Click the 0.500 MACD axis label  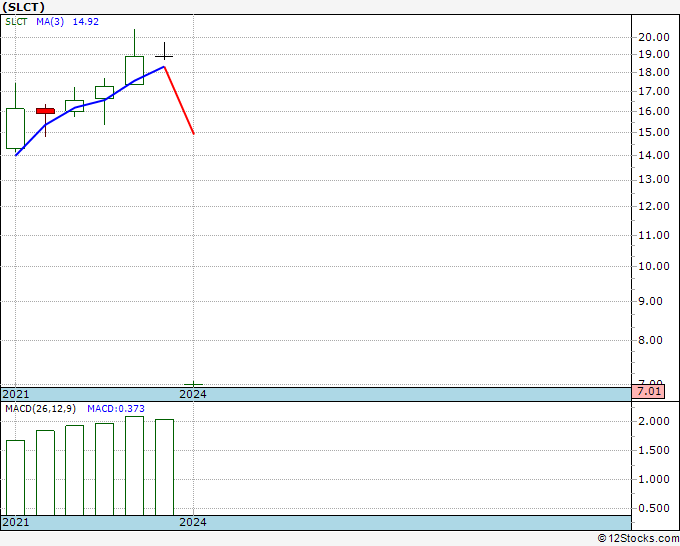654,508
